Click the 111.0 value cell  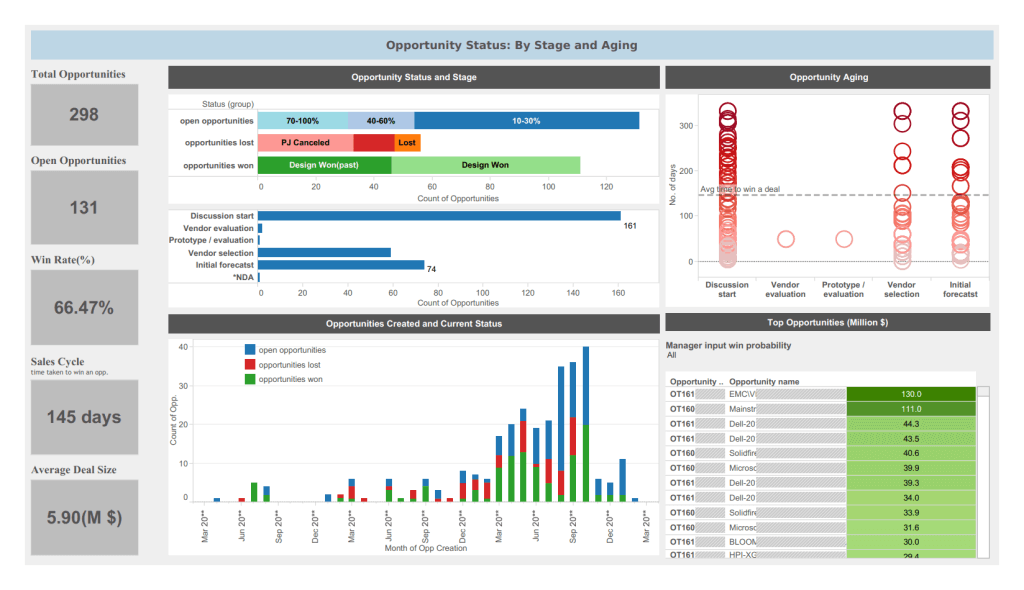pyautogui.click(x=911, y=409)
